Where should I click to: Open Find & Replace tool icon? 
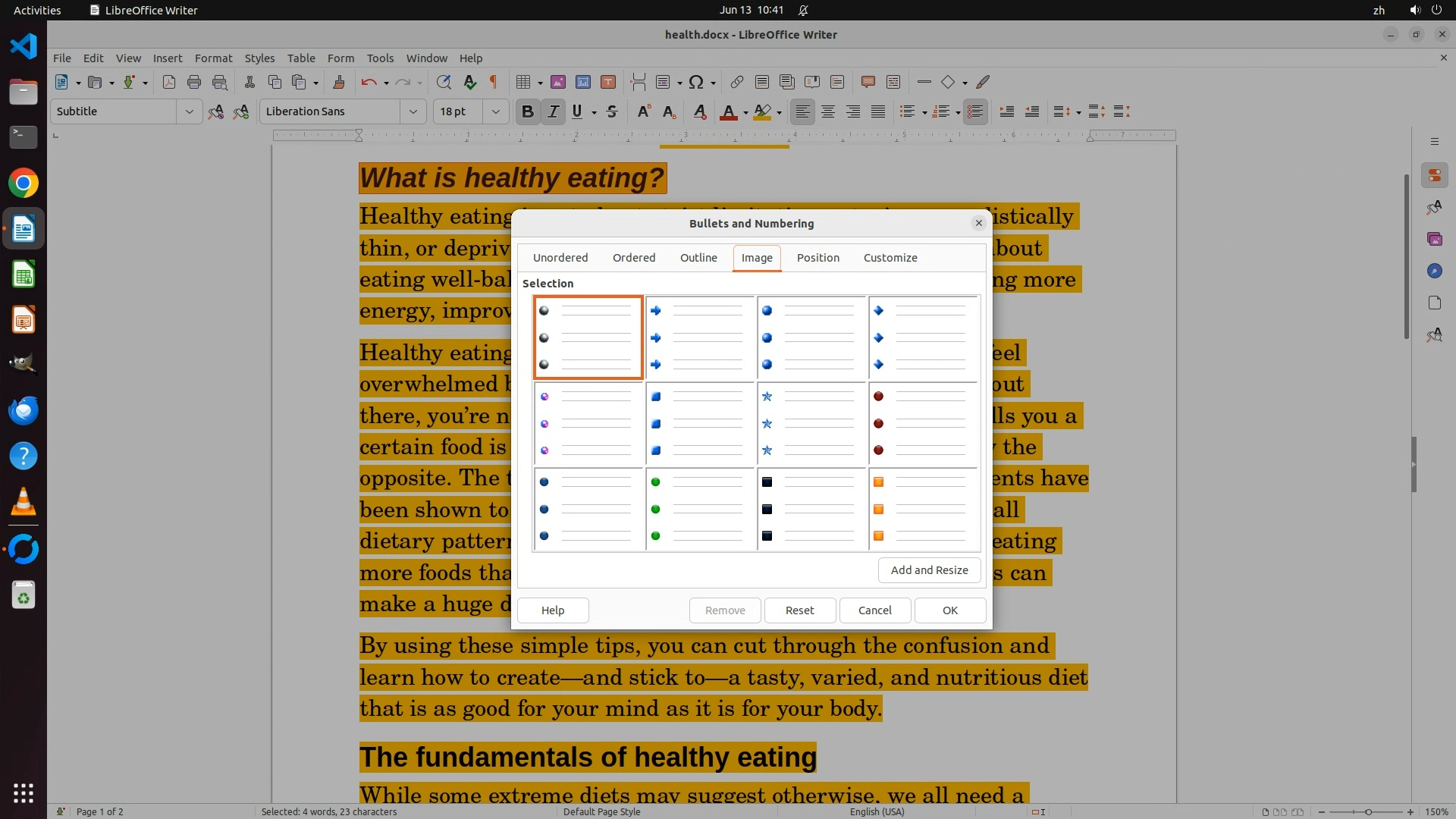pyautogui.click(x=444, y=82)
